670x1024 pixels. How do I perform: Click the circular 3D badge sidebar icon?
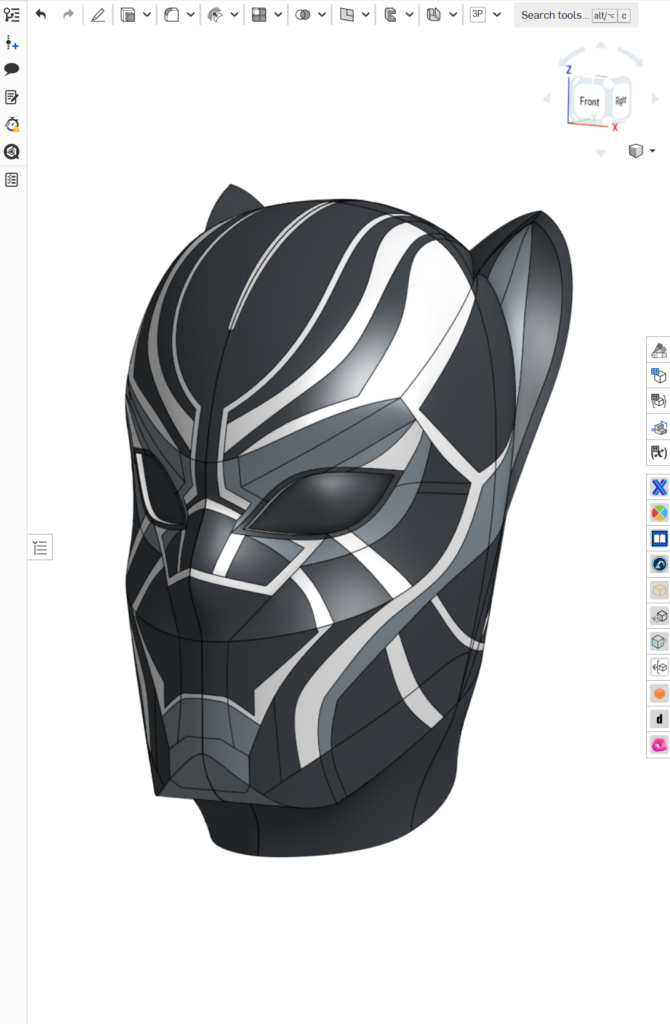(12, 152)
